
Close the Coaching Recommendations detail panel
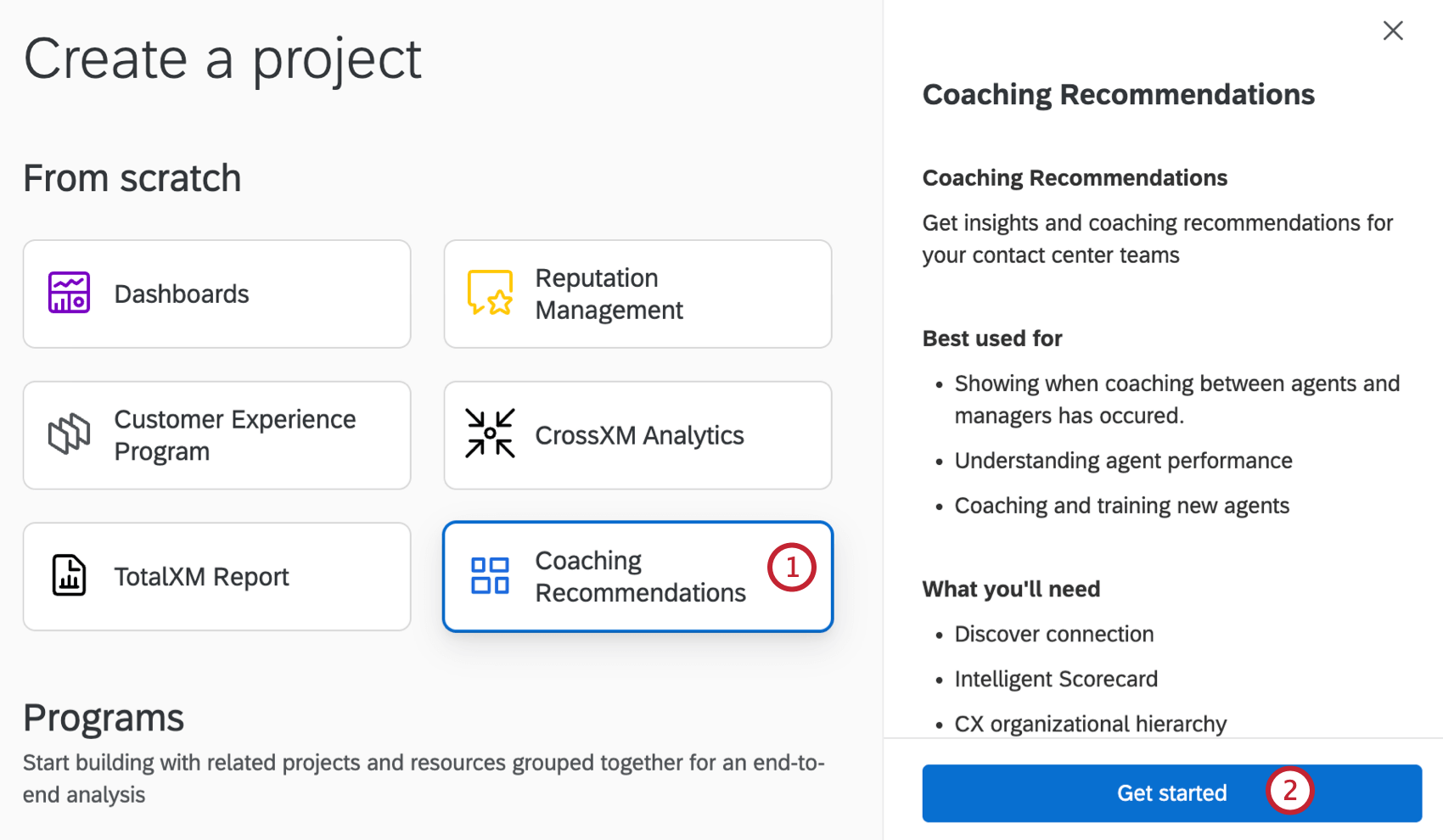(x=1393, y=31)
